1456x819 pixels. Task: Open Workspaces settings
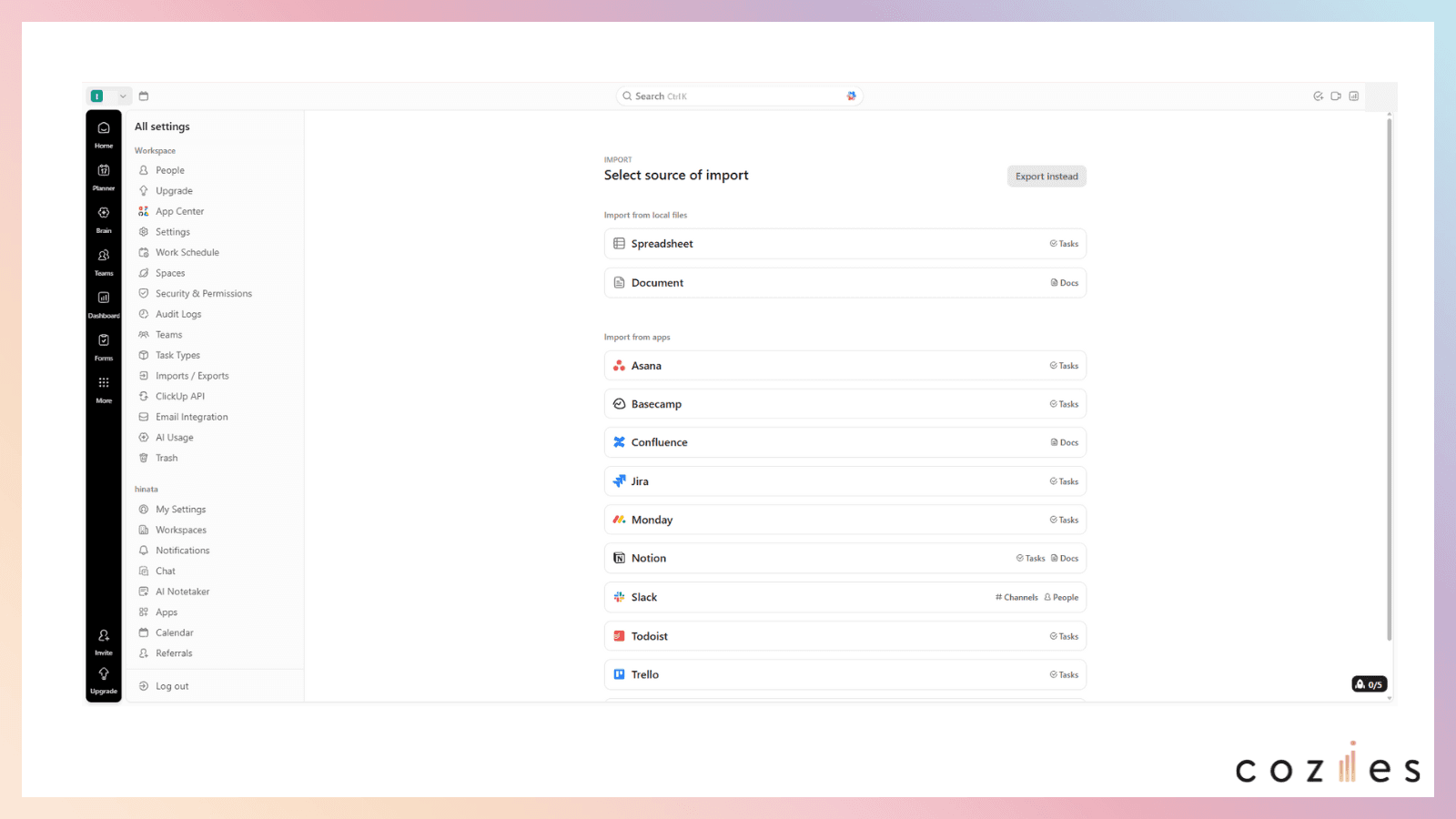tap(181, 530)
